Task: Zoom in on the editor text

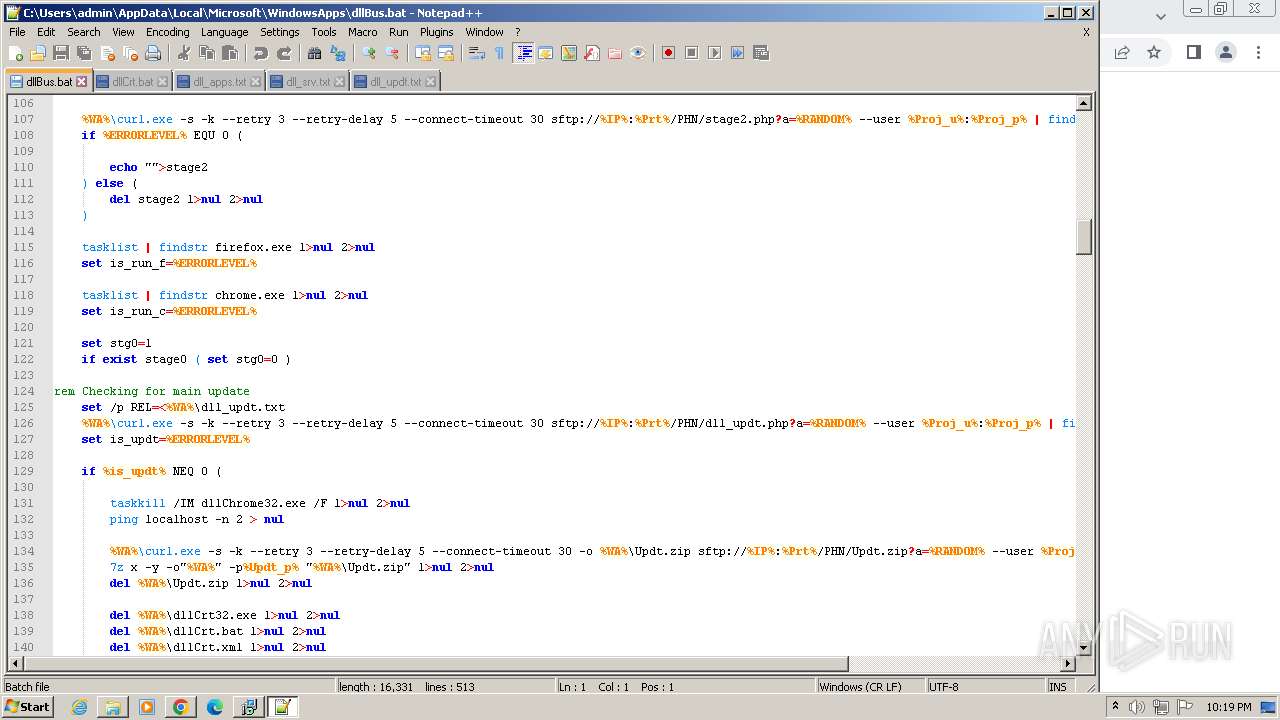Action: 369,53
